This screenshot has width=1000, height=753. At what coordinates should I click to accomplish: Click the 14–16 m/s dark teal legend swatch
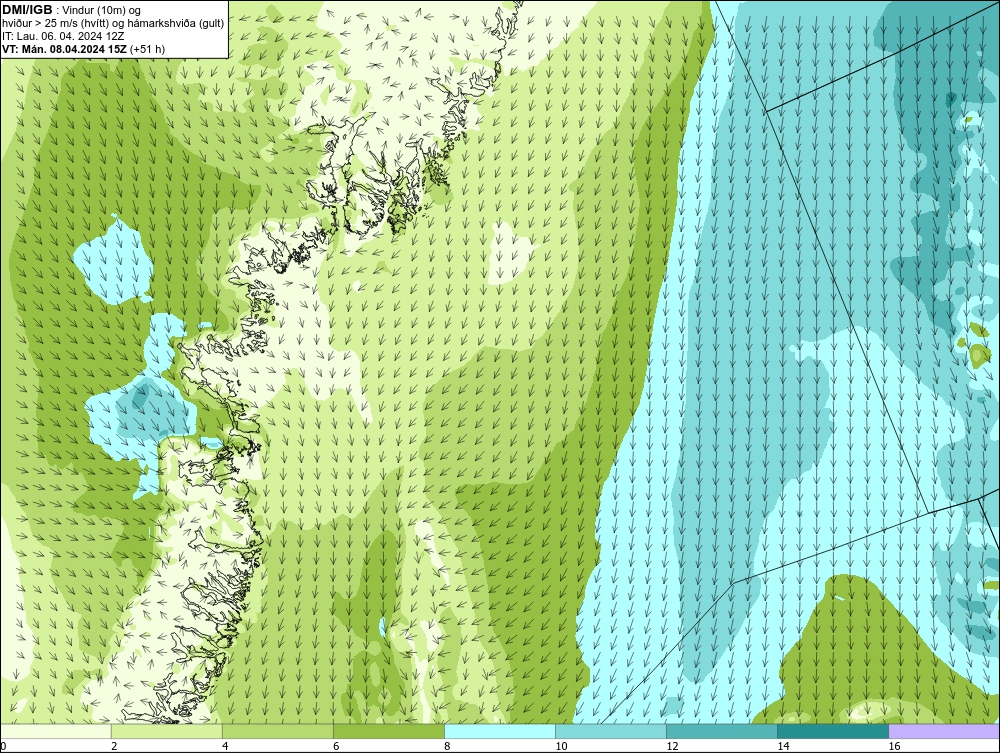[833, 731]
